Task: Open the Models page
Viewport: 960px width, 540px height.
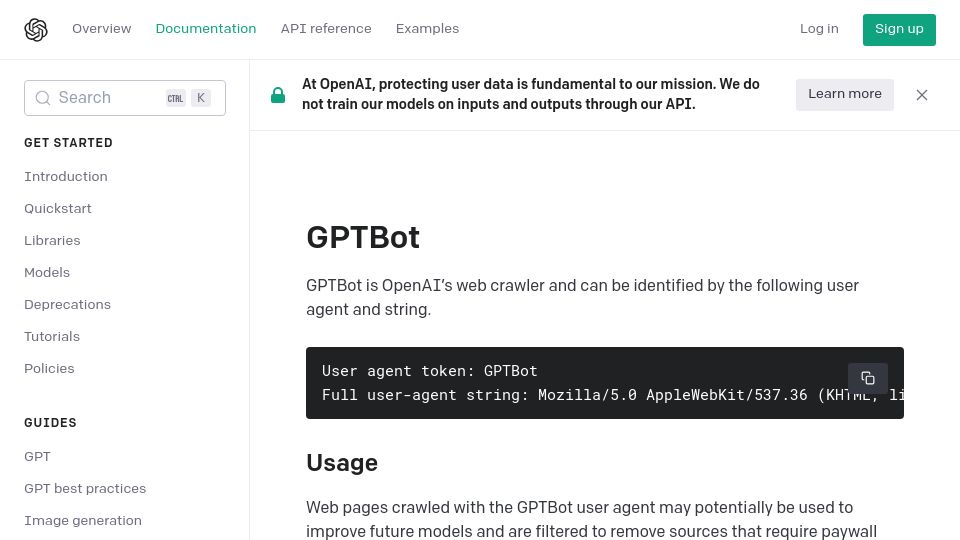Action: click(47, 272)
